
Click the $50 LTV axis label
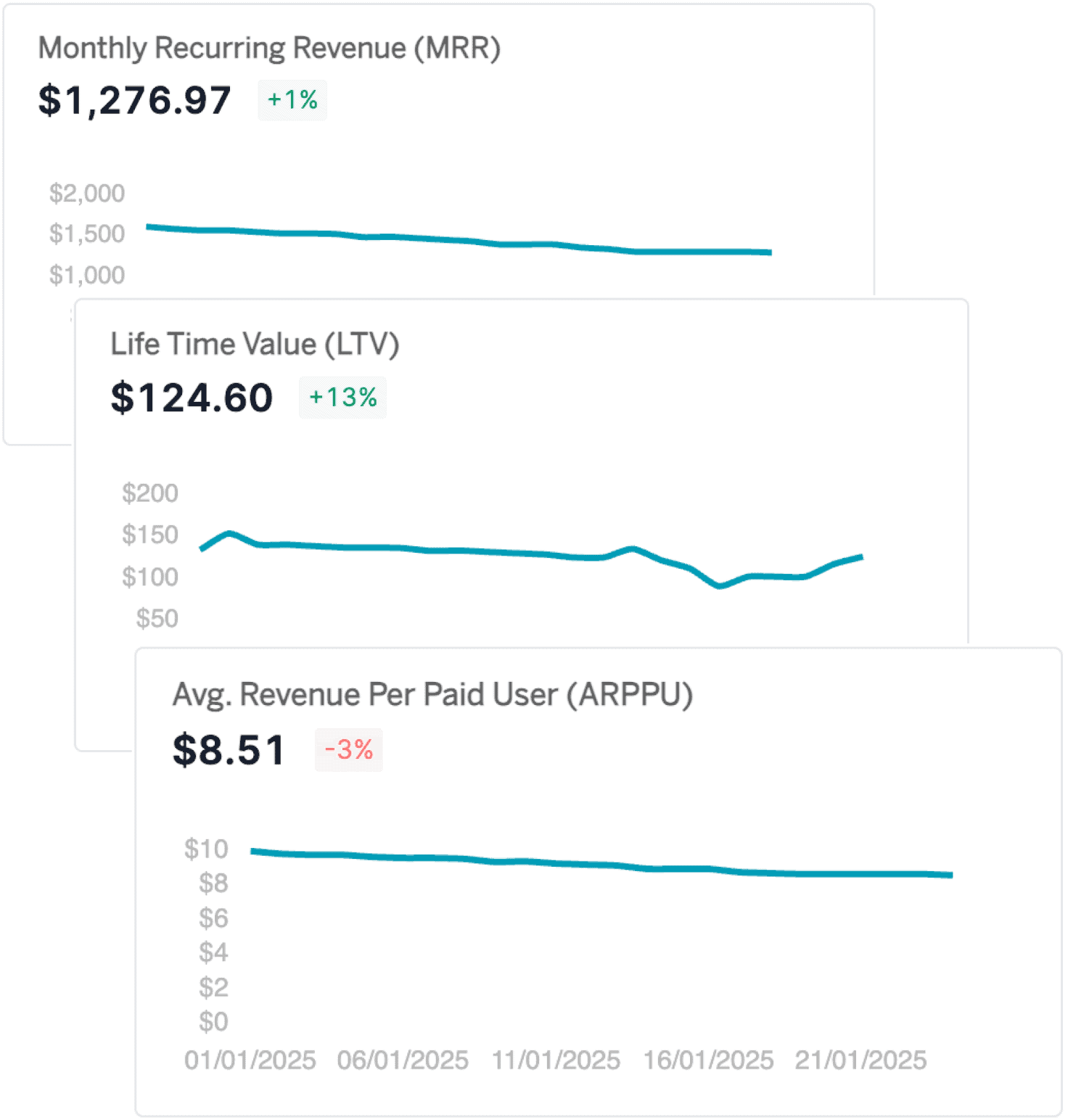point(157,619)
